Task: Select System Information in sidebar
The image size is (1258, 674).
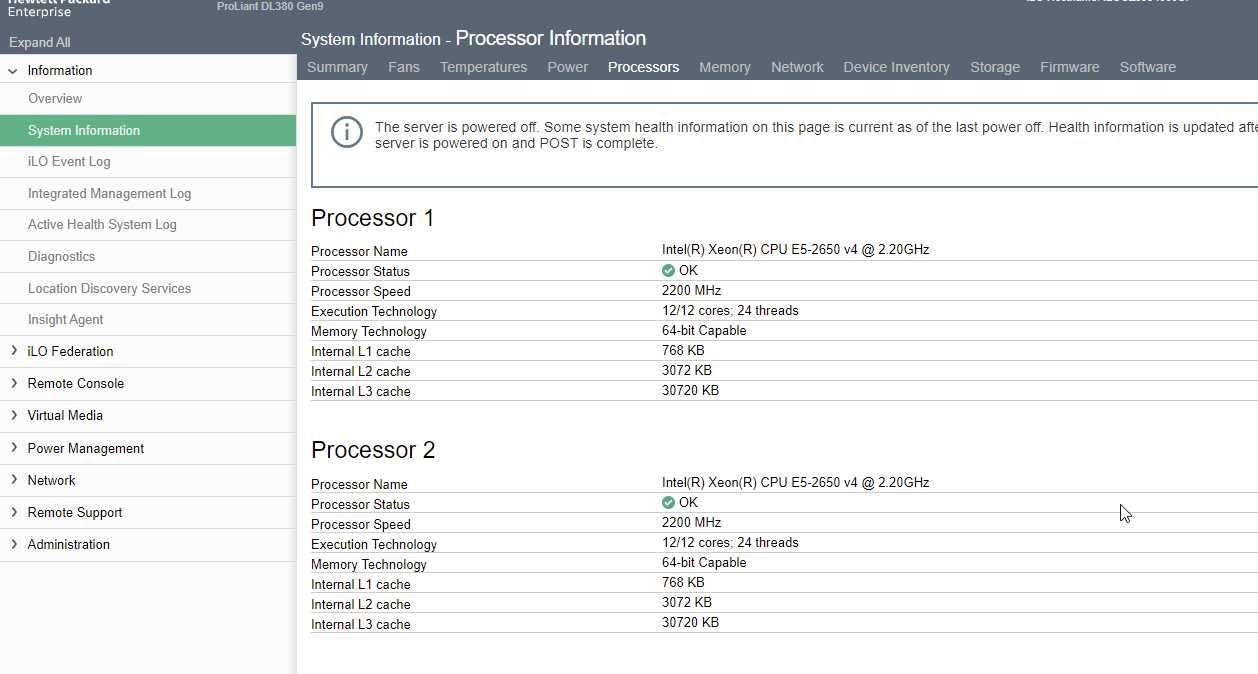Action: point(148,130)
